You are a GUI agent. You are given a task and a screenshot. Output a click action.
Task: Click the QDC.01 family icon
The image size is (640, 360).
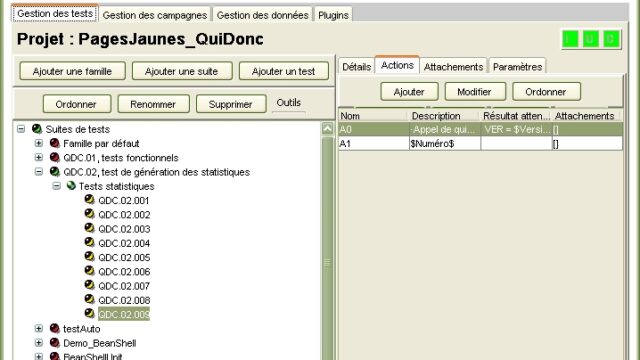pos(55,158)
